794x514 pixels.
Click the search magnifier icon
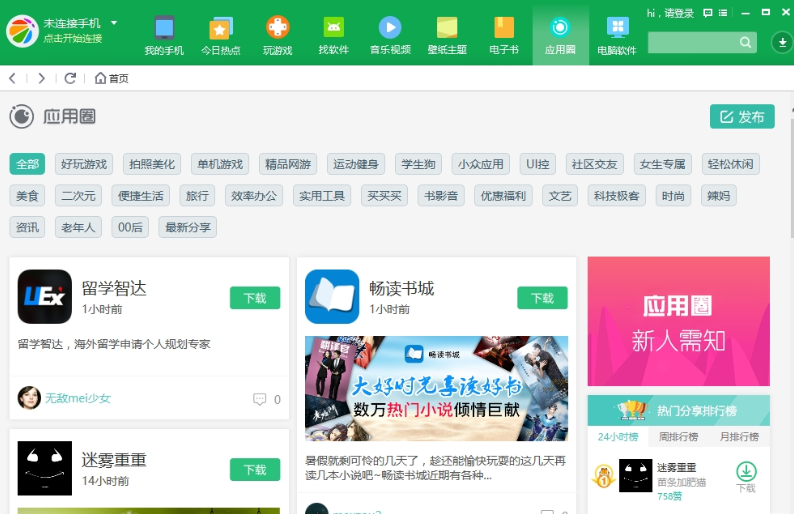coord(745,43)
